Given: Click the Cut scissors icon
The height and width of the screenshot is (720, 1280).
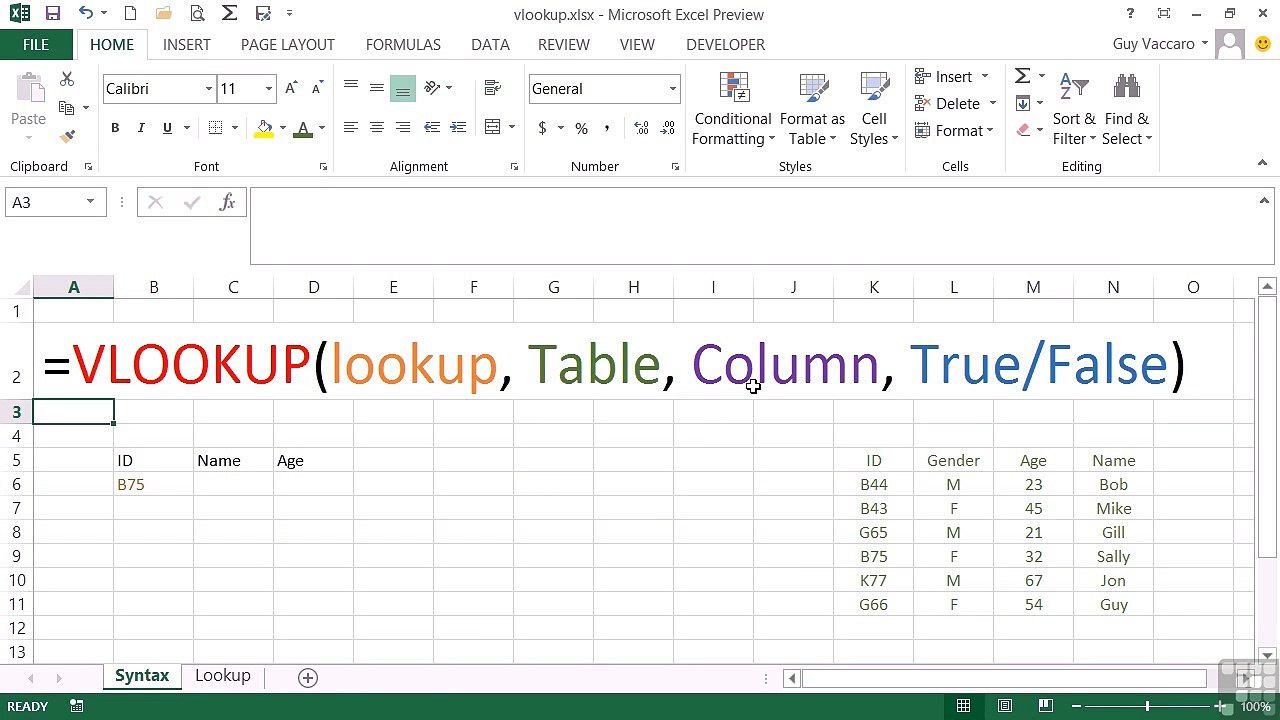Looking at the screenshot, I should pos(67,79).
